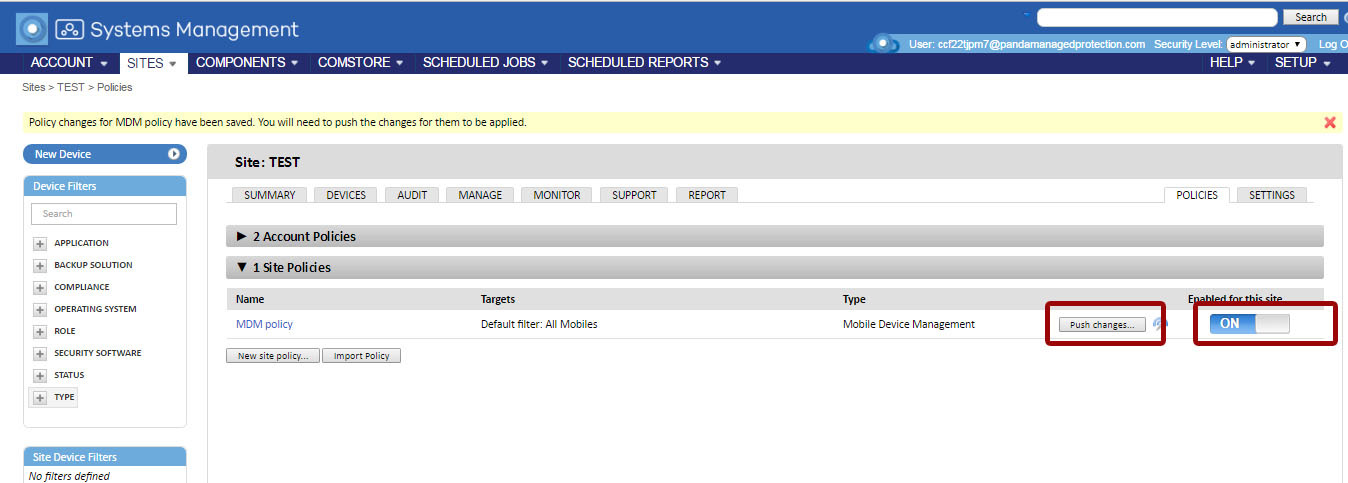Click Sites in the breadcrumb

click(35, 87)
